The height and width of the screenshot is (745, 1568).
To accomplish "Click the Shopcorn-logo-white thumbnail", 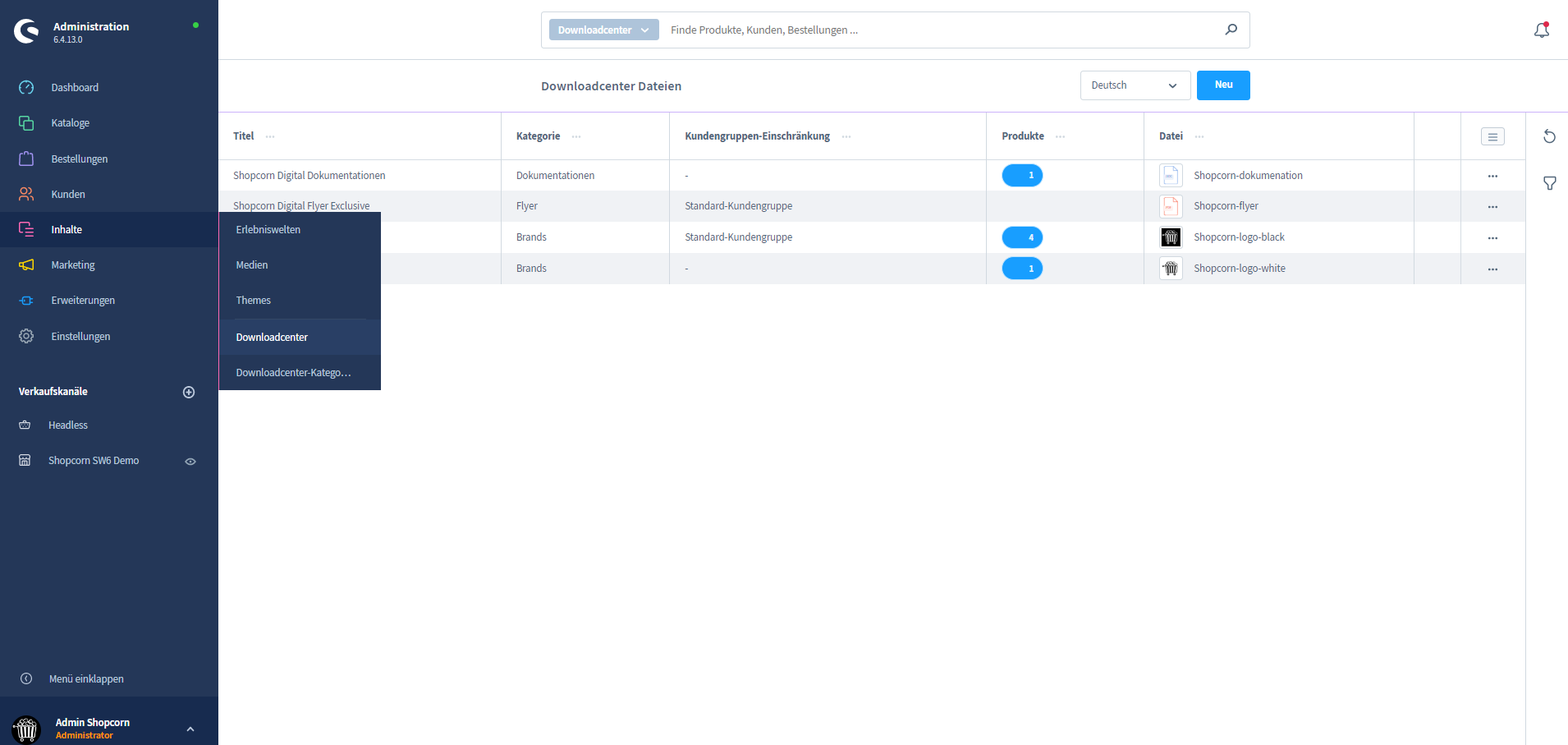I will coord(1171,268).
